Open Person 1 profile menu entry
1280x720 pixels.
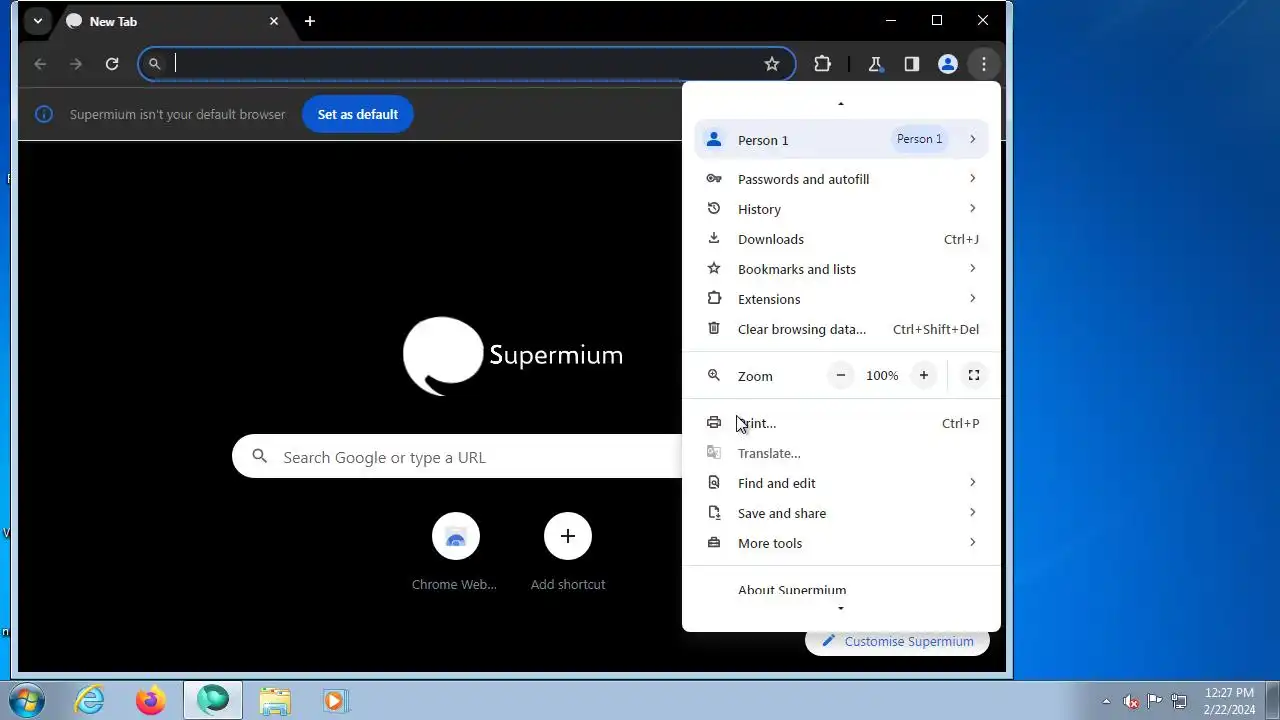pyautogui.click(x=841, y=140)
